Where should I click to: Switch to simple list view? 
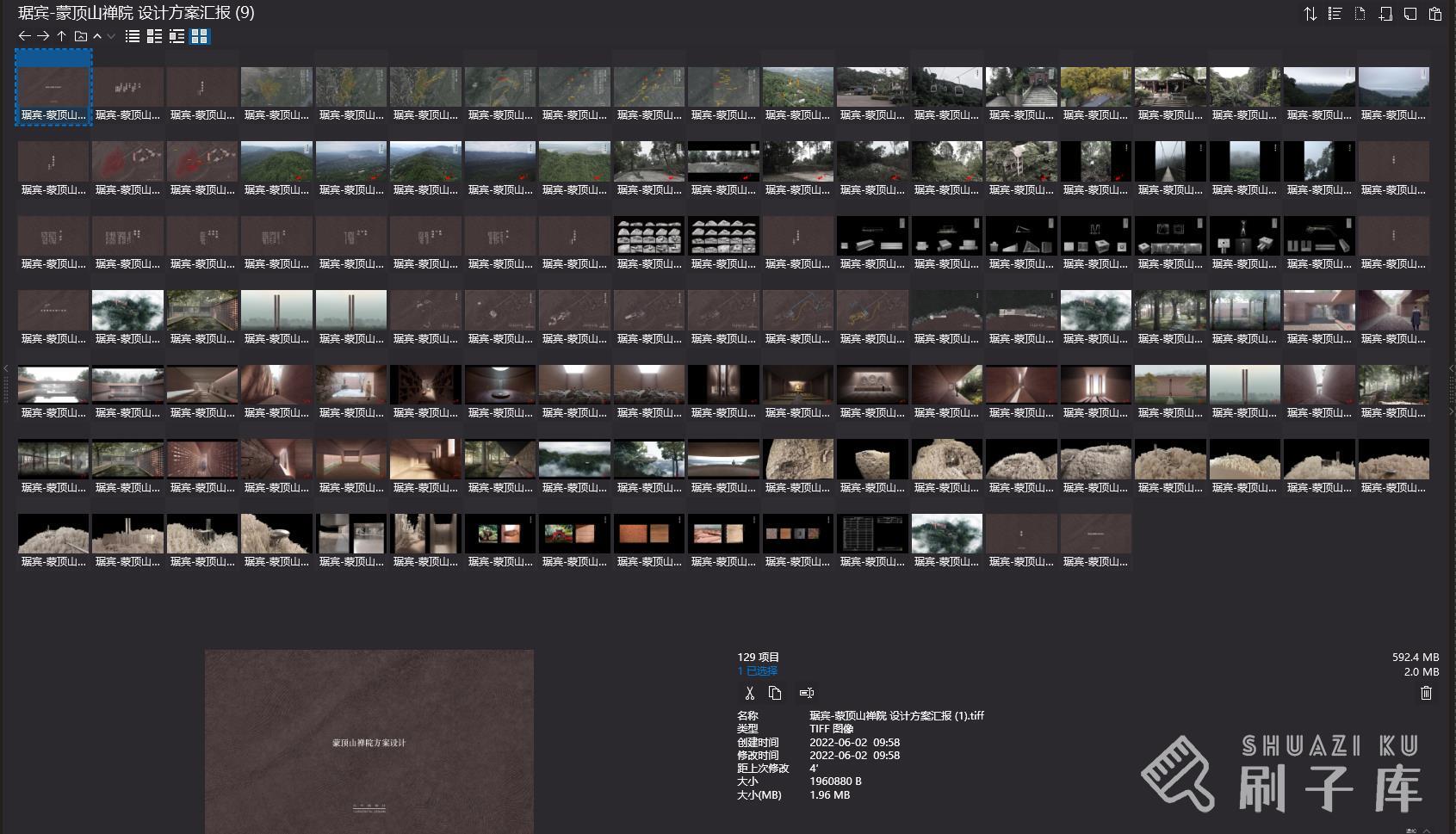(x=132, y=36)
